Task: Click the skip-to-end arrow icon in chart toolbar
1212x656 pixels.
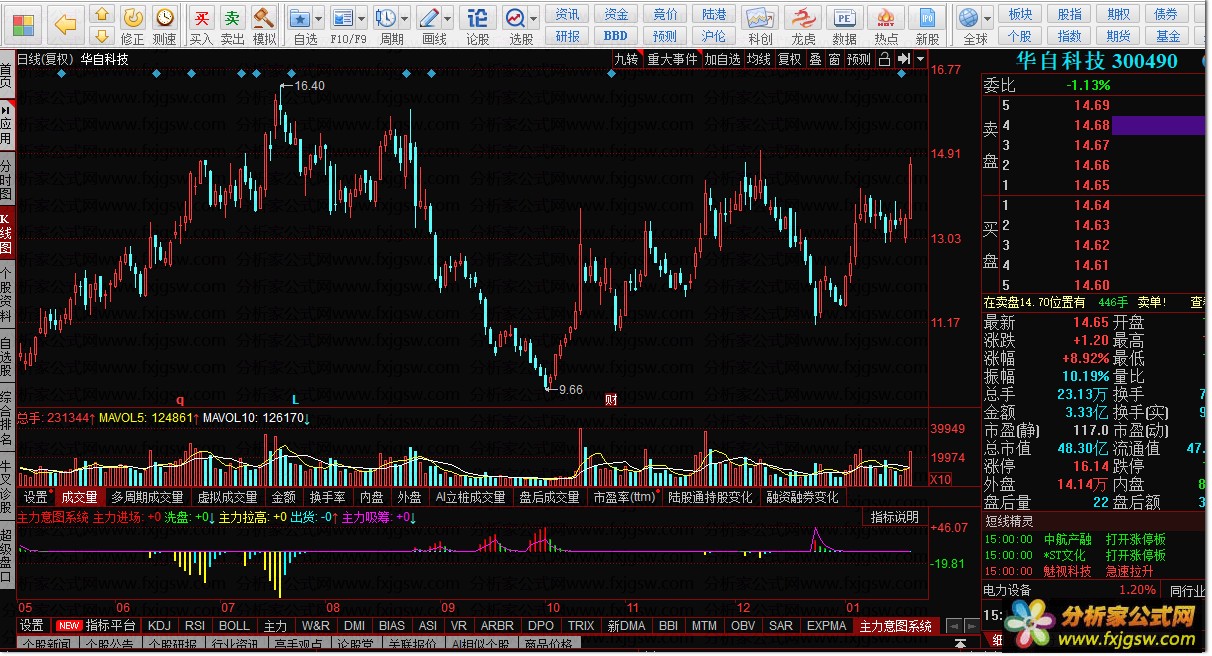Action: [905, 59]
